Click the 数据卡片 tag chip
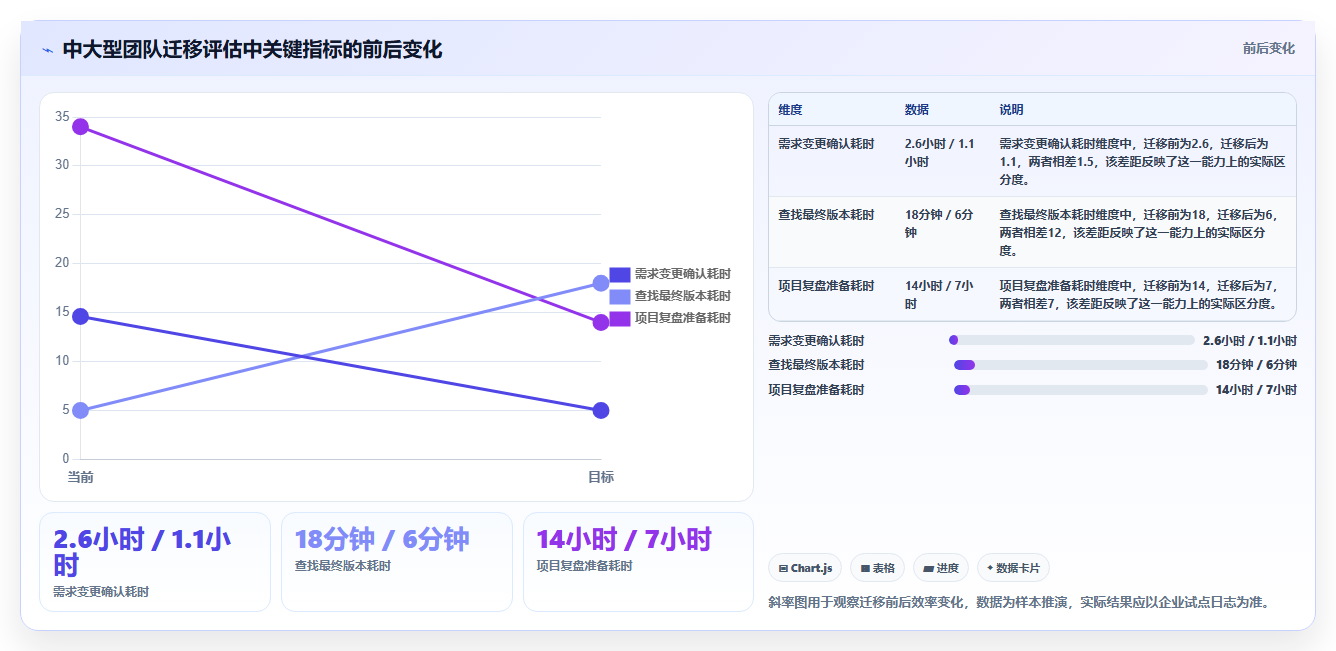Screen dimensions: 1336x651 (1013, 568)
